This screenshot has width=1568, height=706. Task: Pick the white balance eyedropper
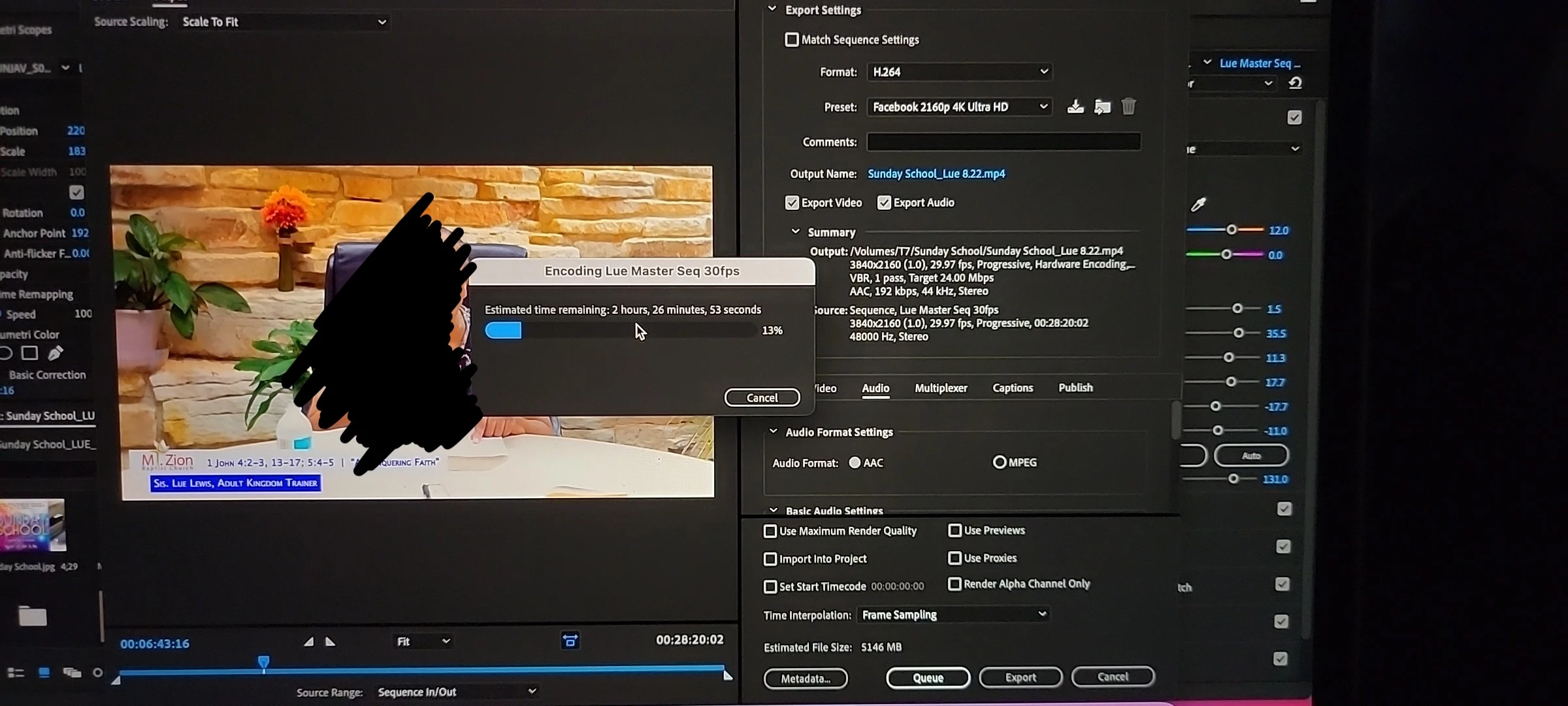[1198, 205]
